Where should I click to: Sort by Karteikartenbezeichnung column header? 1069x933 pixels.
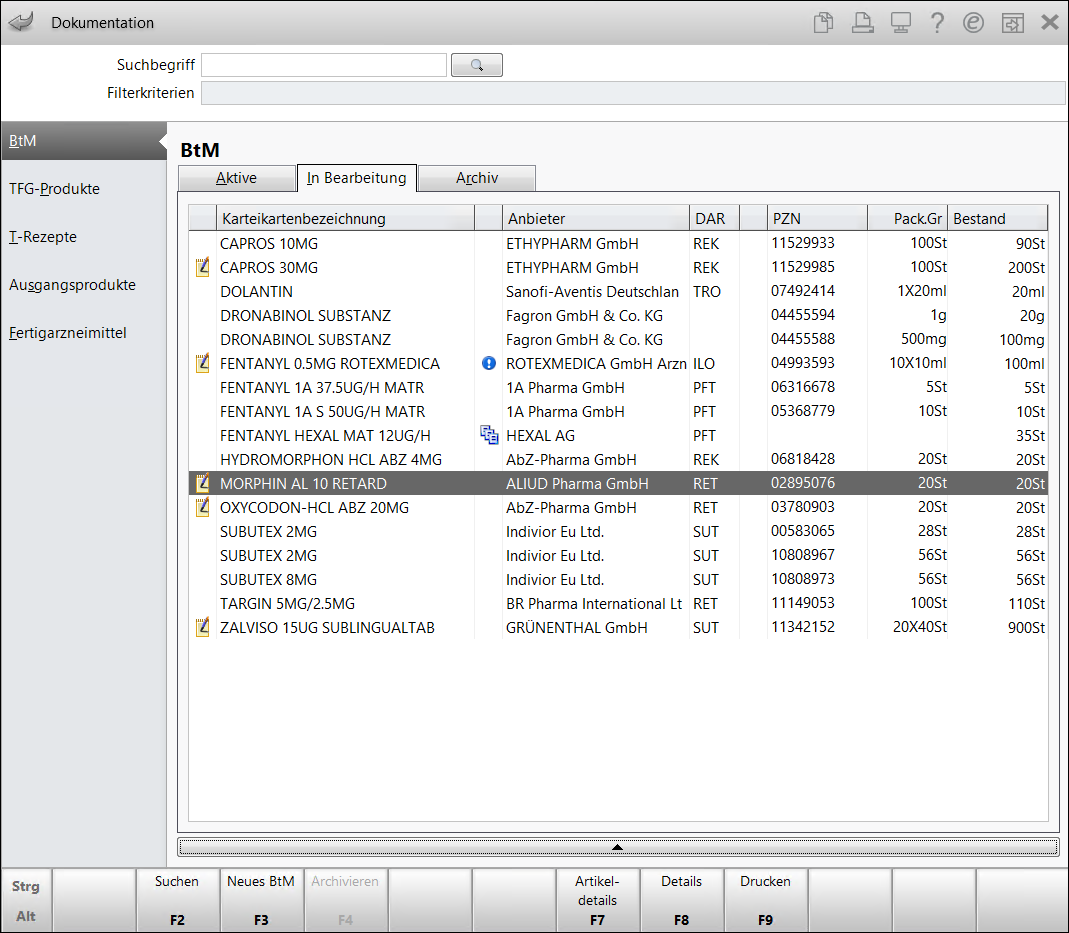(345, 218)
